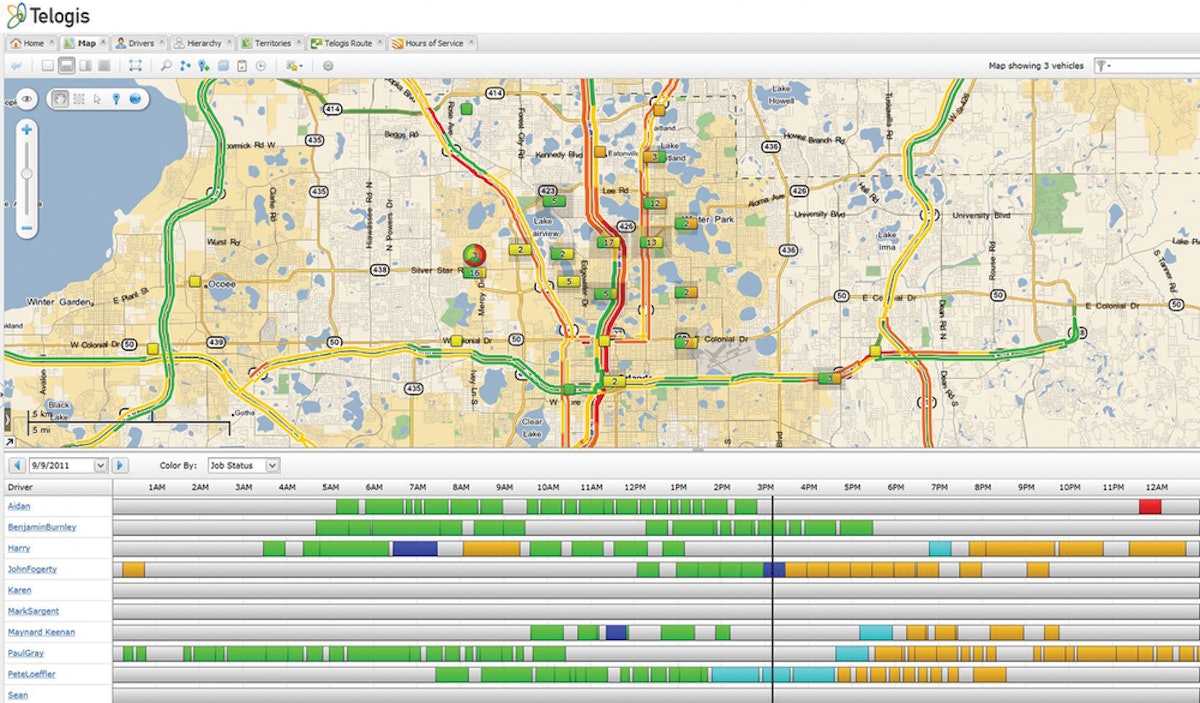The image size is (1200, 703).
Task: Click the forward date navigation arrow button
Action: (x=121, y=464)
